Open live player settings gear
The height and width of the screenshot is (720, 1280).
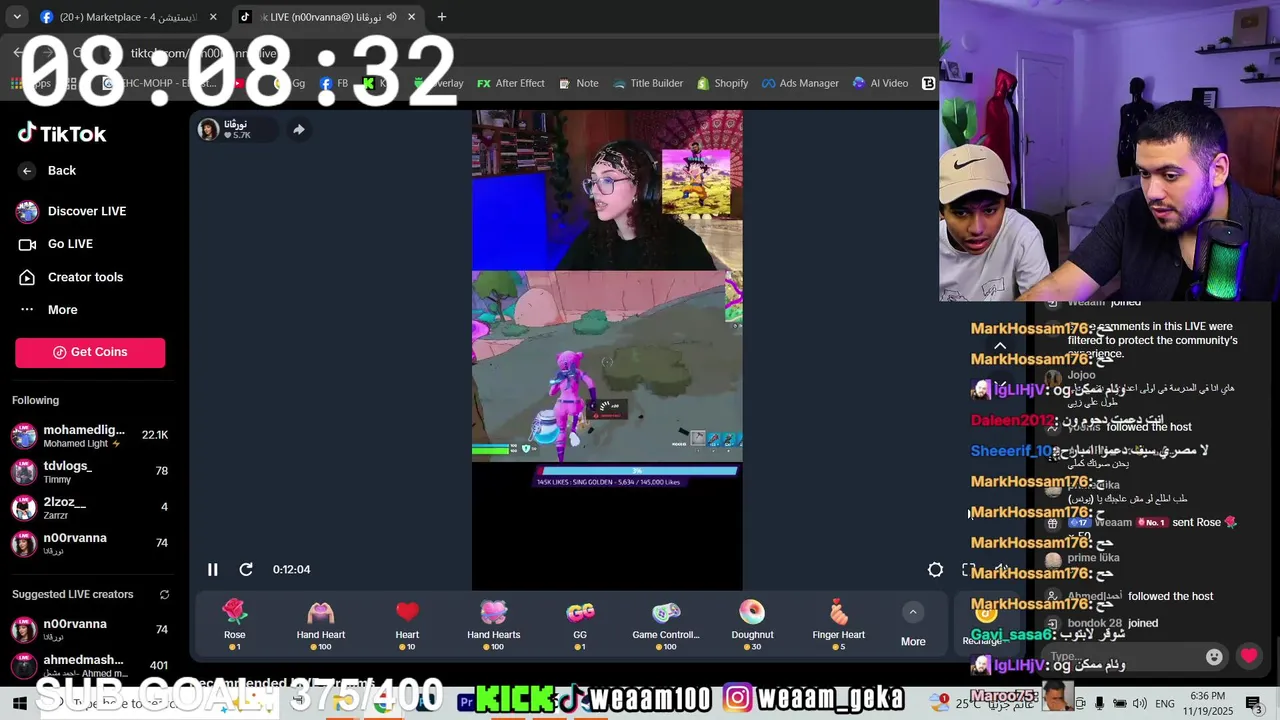click(935, 569)
